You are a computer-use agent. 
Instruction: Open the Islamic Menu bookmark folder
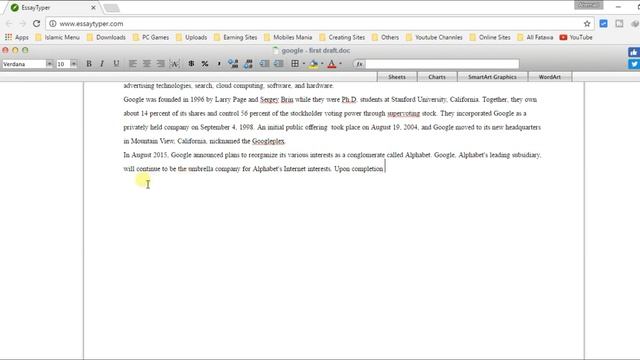[x=58, y=37]
